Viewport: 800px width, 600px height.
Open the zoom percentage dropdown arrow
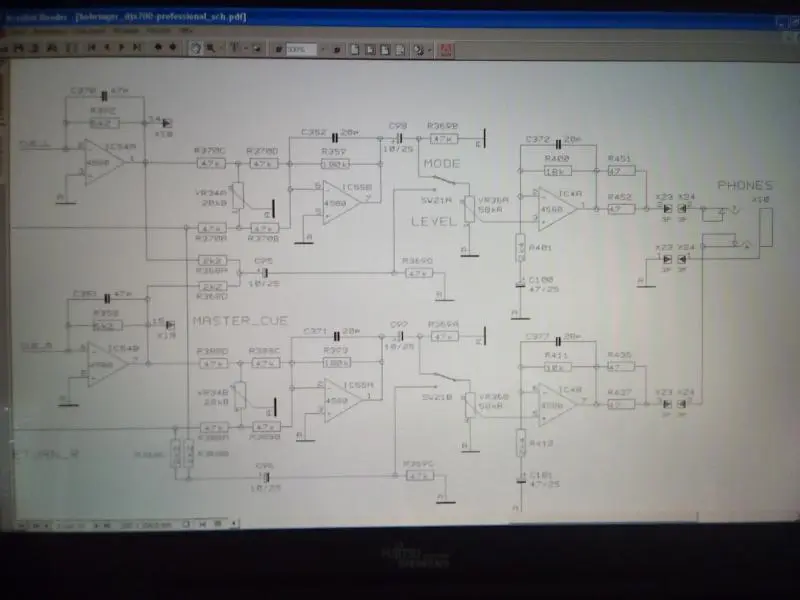(325, 49)
